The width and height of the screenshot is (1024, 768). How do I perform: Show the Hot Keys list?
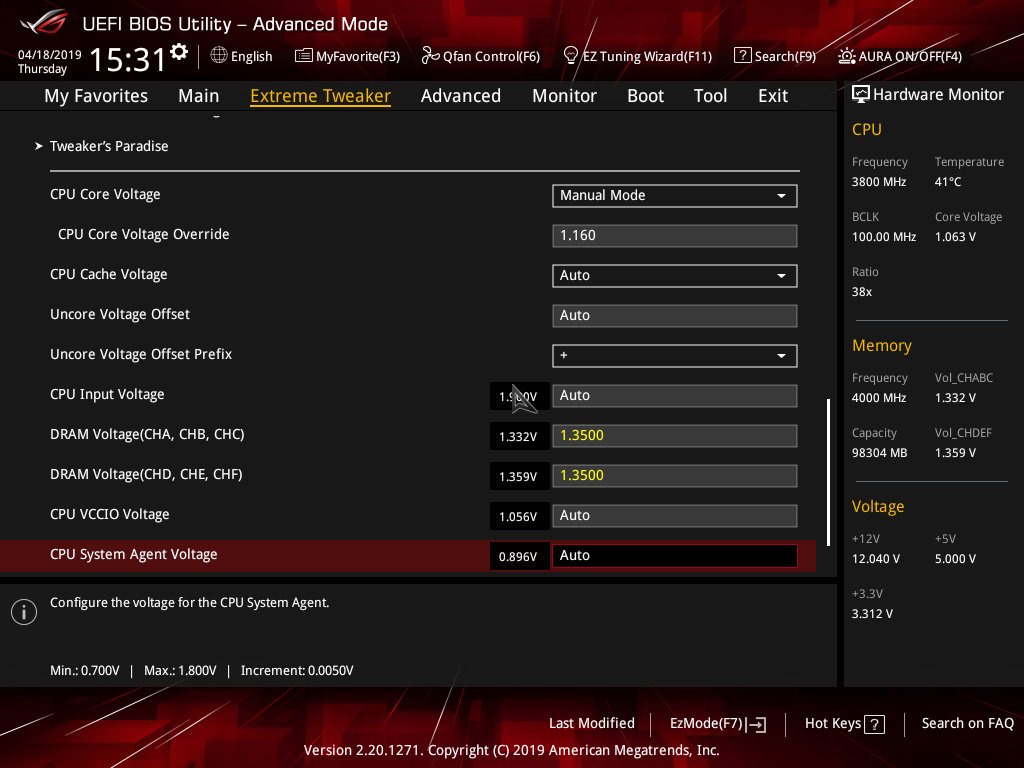point(844,724)
